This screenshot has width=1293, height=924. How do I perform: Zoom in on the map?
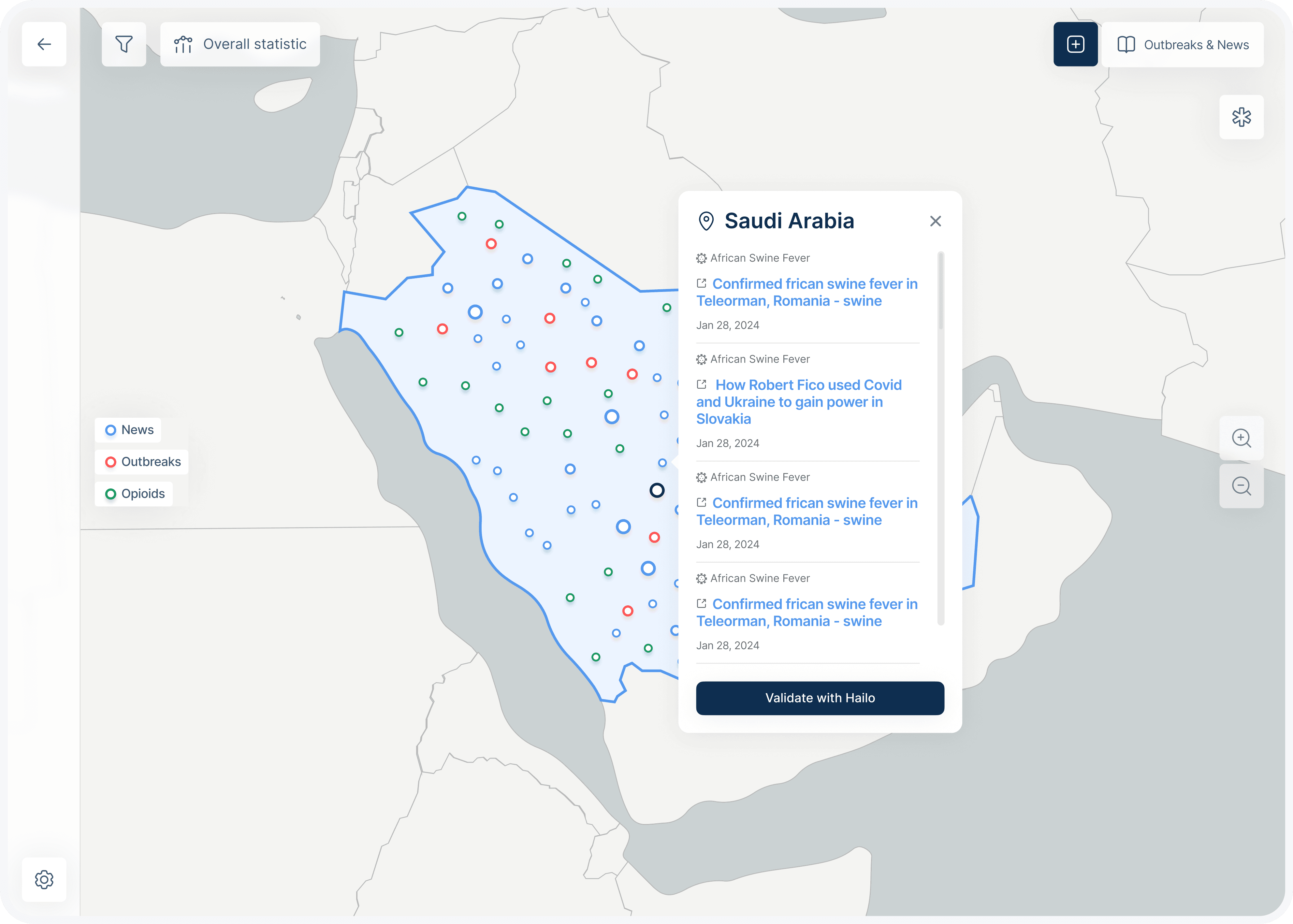(1241, 438)
